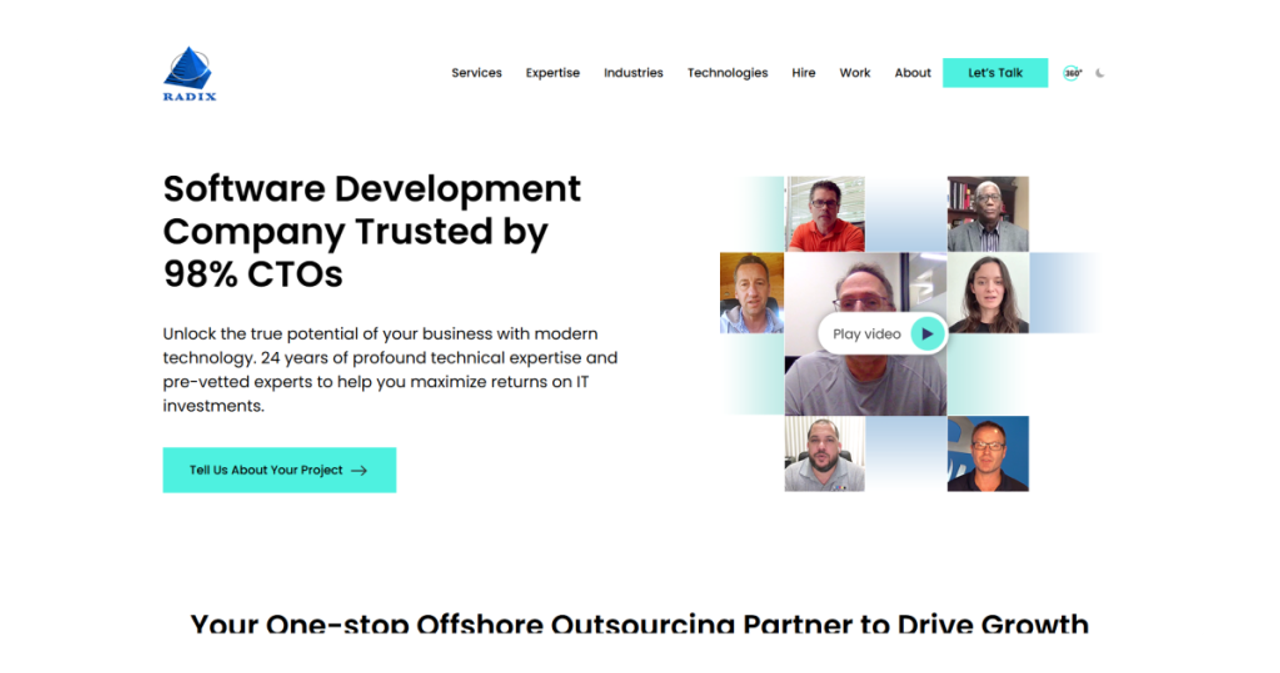Click the headline 'Software Development Company Trusted by 98% CTOs'
Screen dimensions: 1280x673
pyautogui.click(x=372, y=231)
